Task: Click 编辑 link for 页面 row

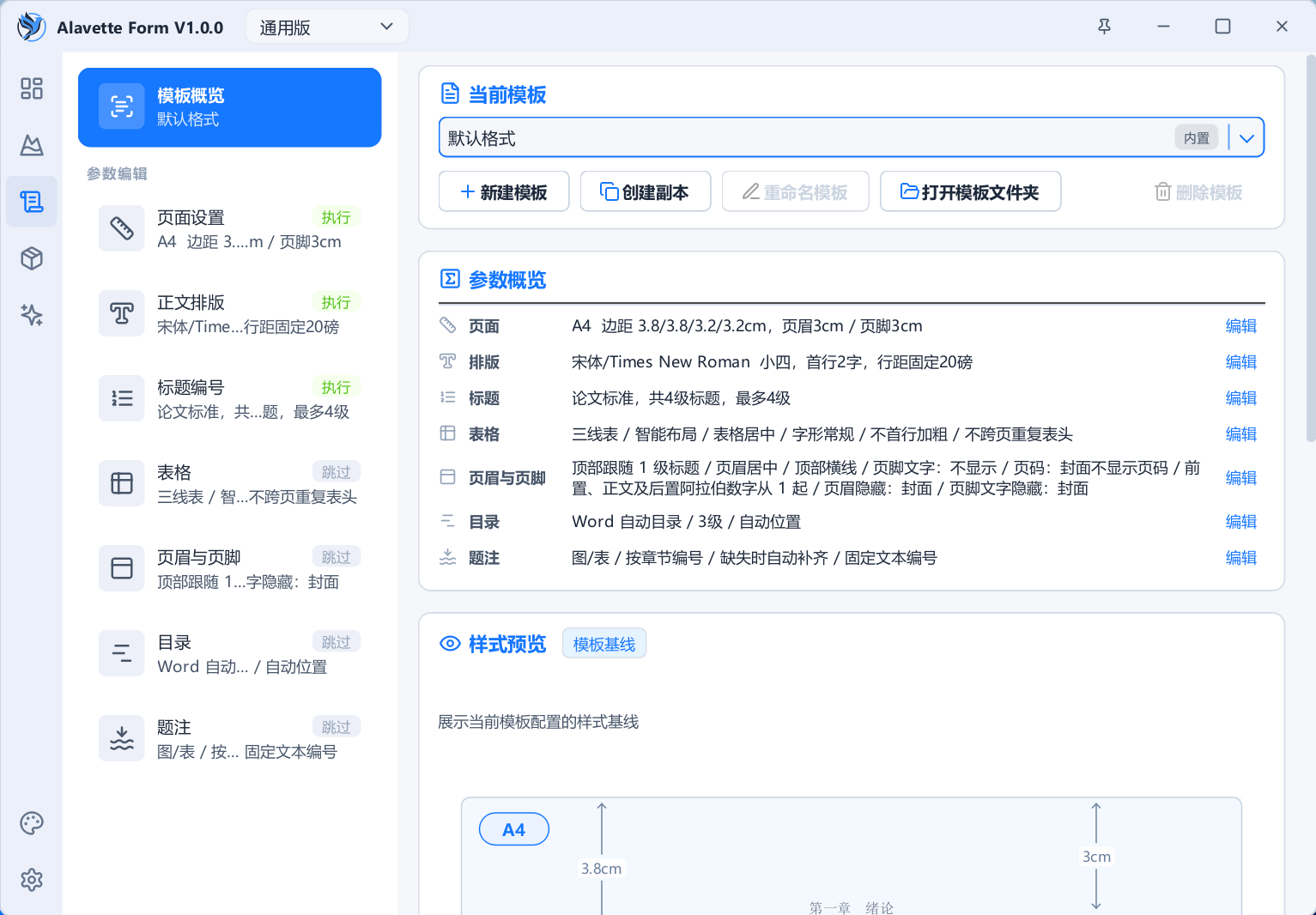Action: click(1241, 326)
